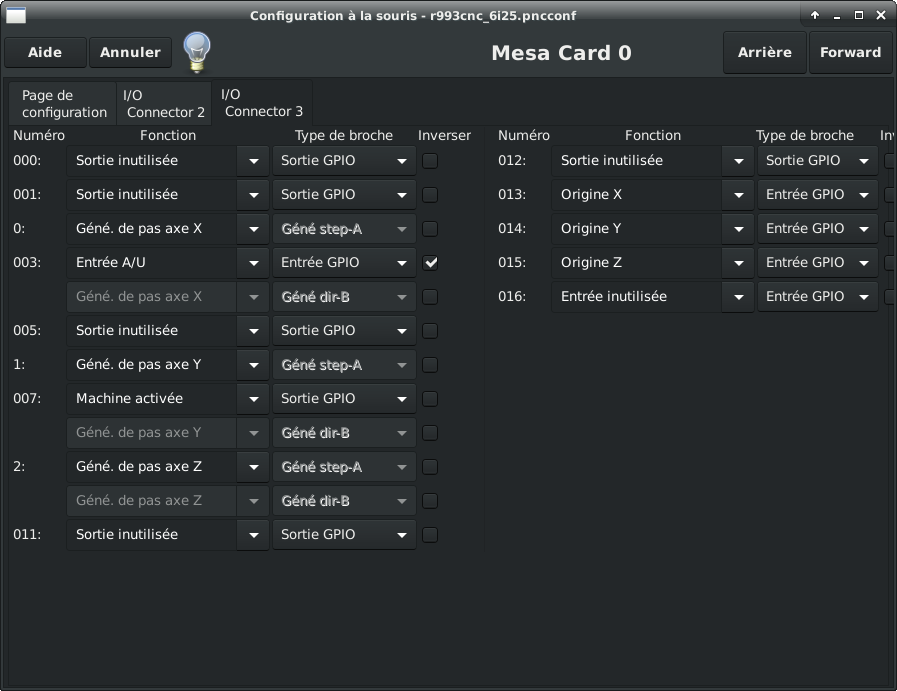The image size is (897, 691).
Task: Switch to Page de configuration tab
Action: [x=63, y=104]
